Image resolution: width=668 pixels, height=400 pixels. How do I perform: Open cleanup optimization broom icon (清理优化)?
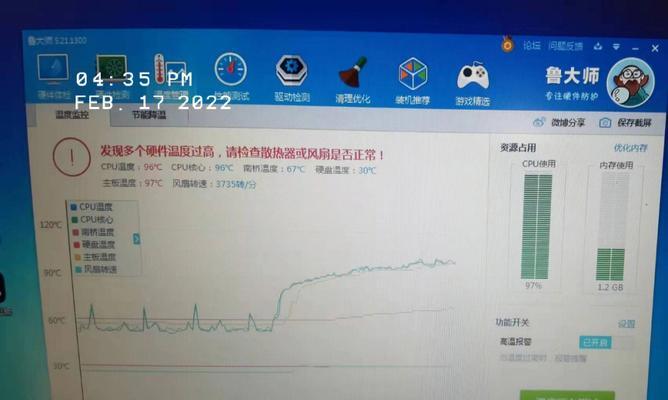pos(353,81)
